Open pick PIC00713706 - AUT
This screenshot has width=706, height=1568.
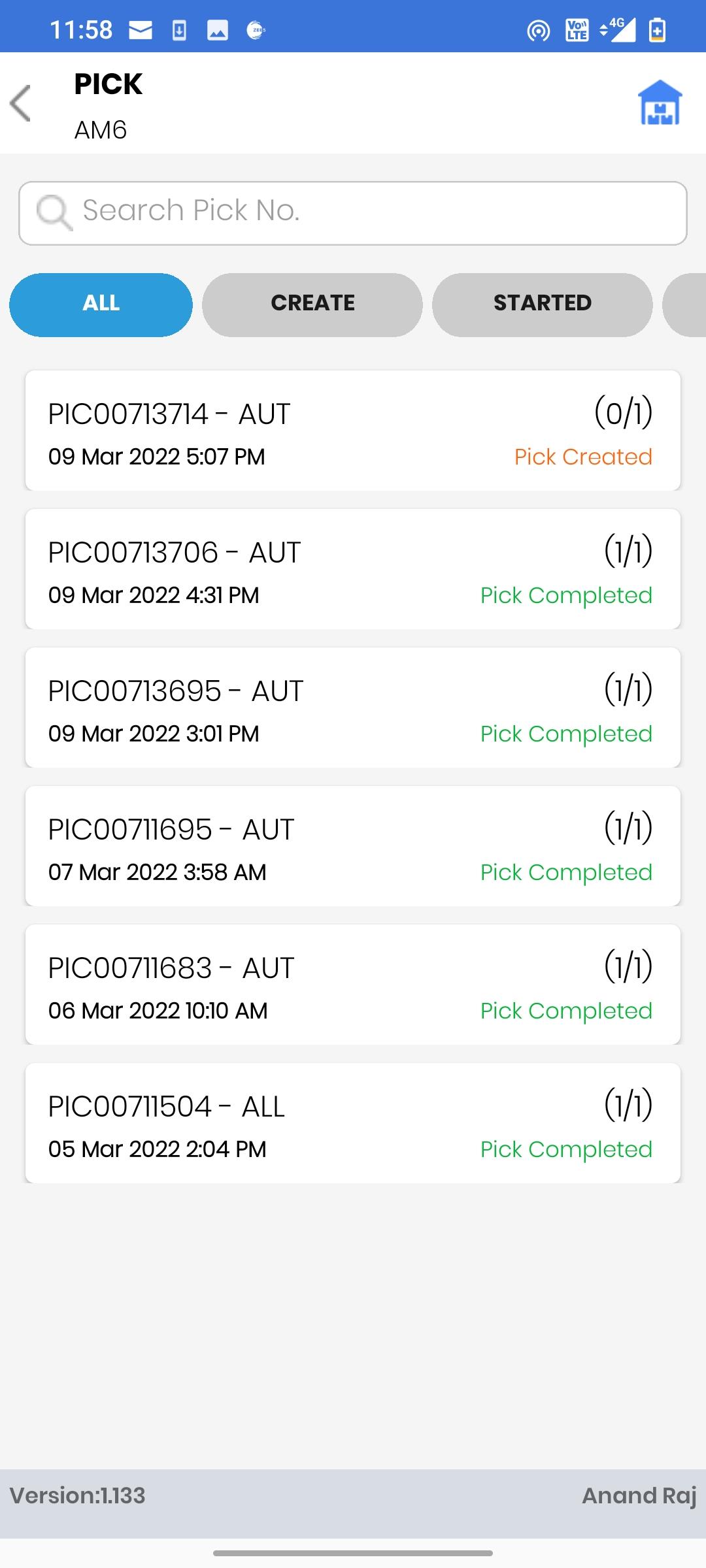click(x=353, y=569)
